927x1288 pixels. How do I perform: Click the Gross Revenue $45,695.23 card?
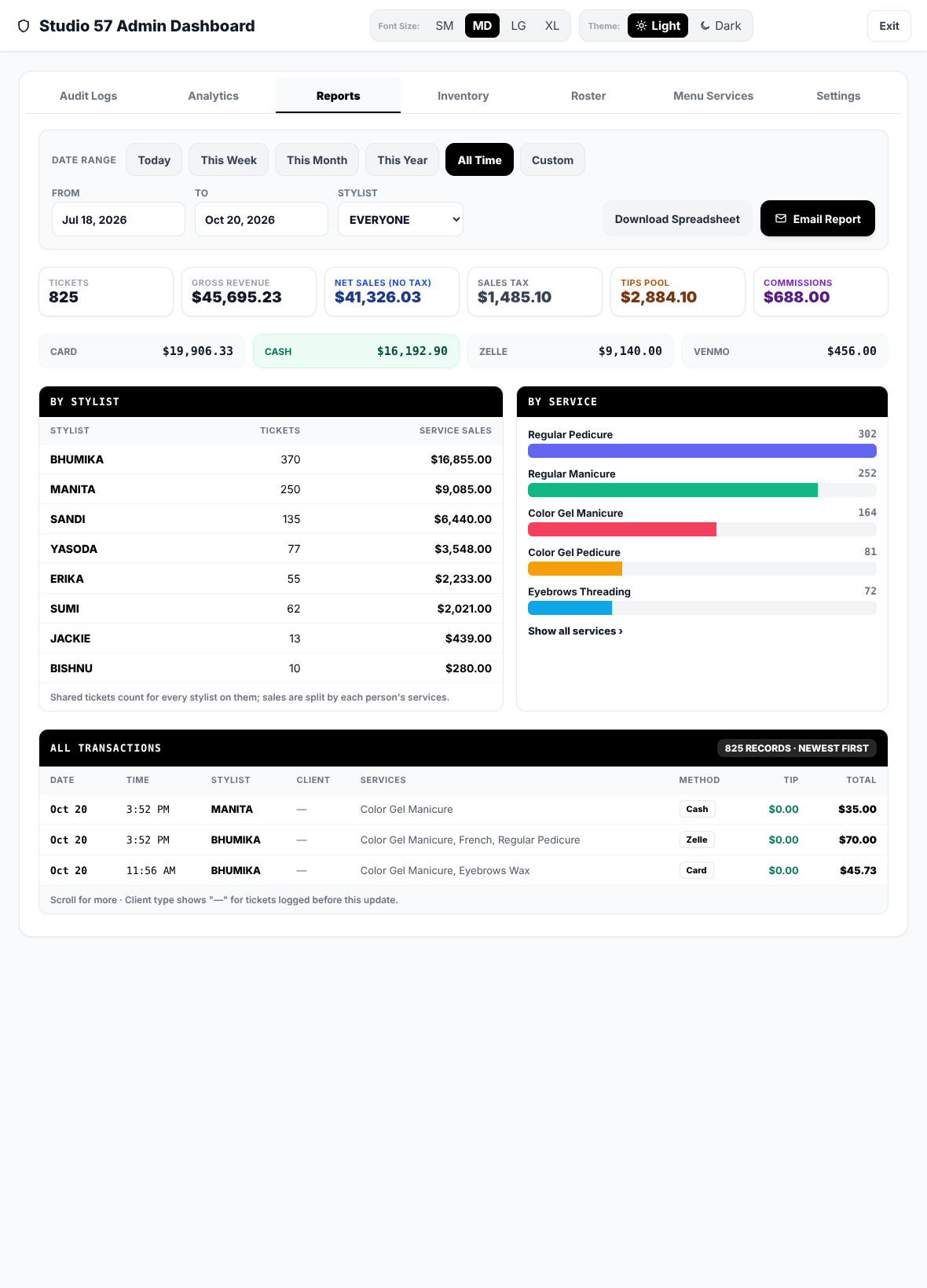pyautogui.click(x=249, y=291)
